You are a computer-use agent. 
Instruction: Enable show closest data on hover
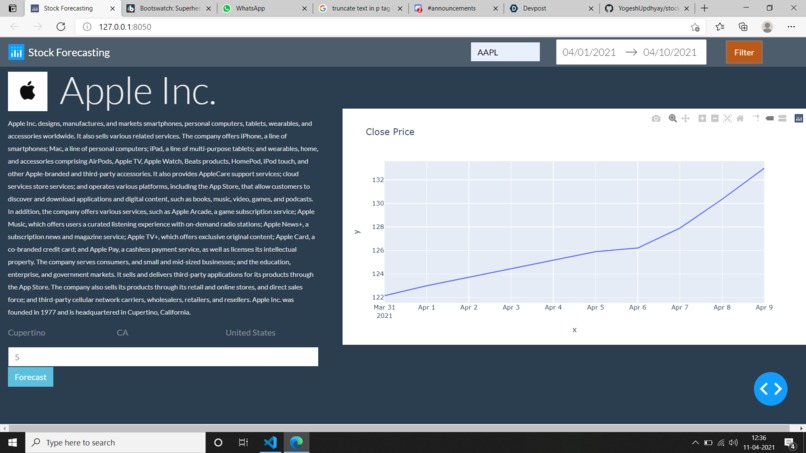click(x=770, y=118)
